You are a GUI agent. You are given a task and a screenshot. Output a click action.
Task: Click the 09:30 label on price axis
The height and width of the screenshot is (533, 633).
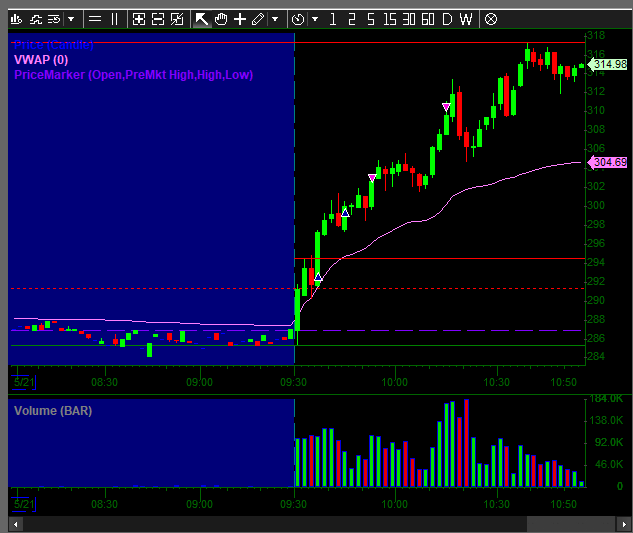coord(293,382)
